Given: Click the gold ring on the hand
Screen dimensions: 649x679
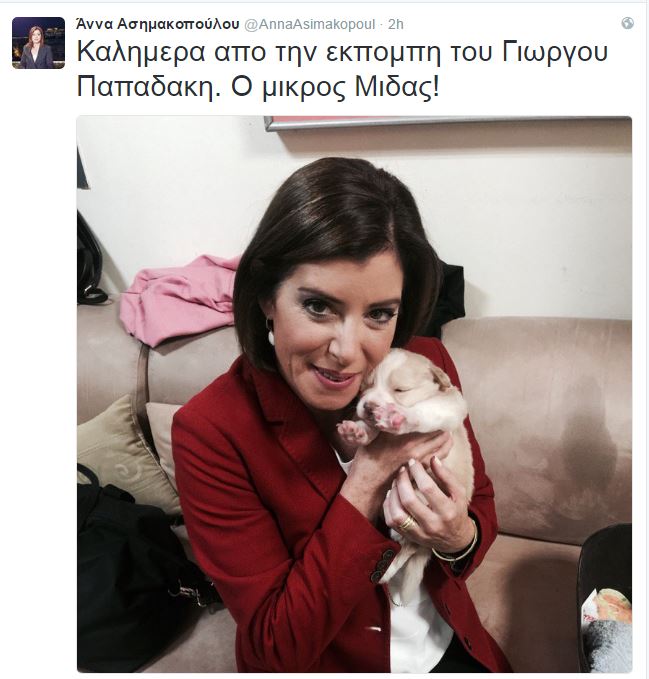Looking at the screenshot, I should coord(407,523).
